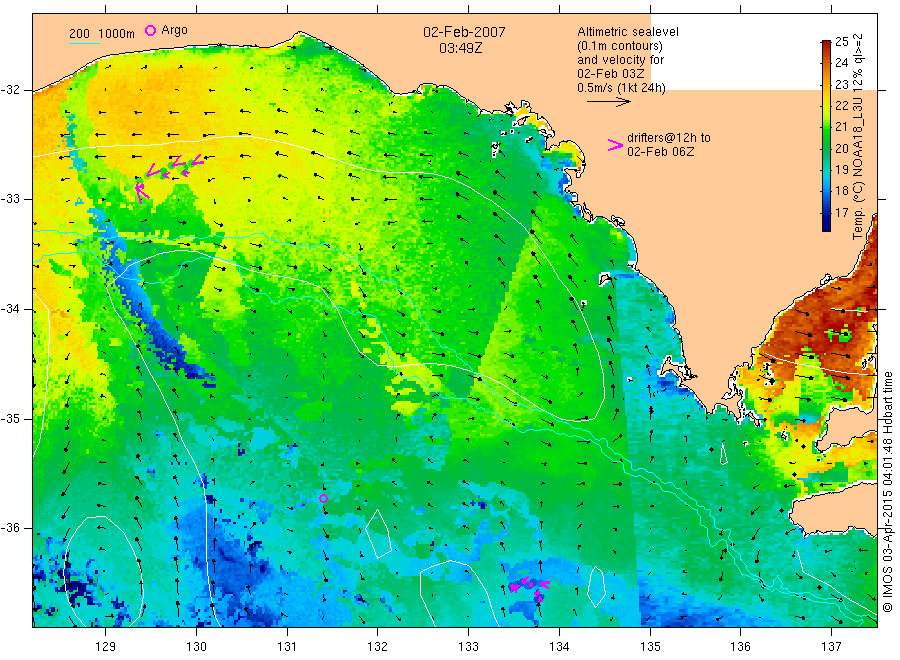Click the 0.5m/s velocity scale arrow
Screen dimensions: 900x660
[608, 102]
